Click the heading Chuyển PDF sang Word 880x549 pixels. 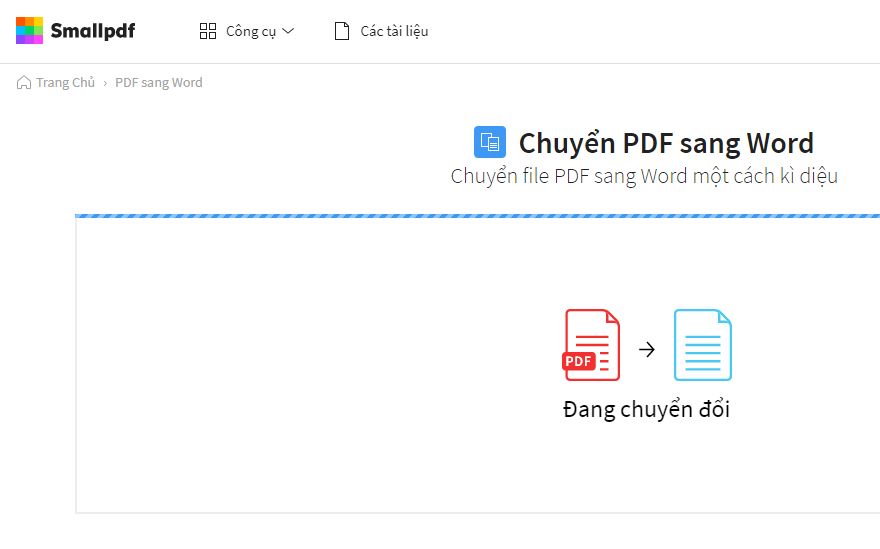pos(666,144)
